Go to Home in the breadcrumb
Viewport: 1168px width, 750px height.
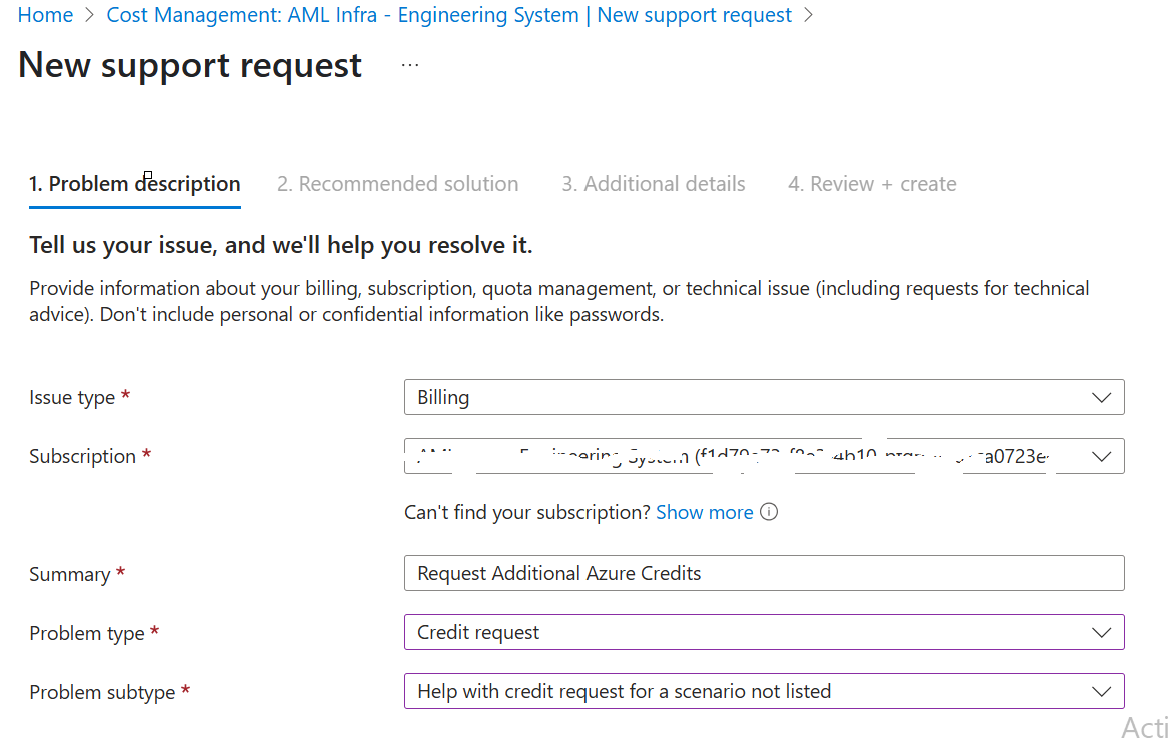click(45, 15)
